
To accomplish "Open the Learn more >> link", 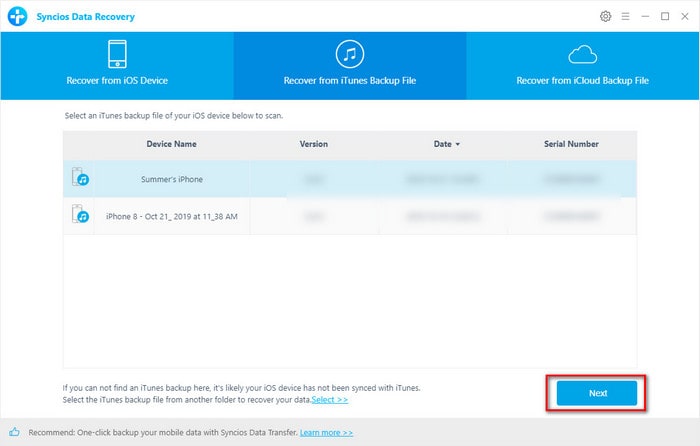I will tap(326, 433).
